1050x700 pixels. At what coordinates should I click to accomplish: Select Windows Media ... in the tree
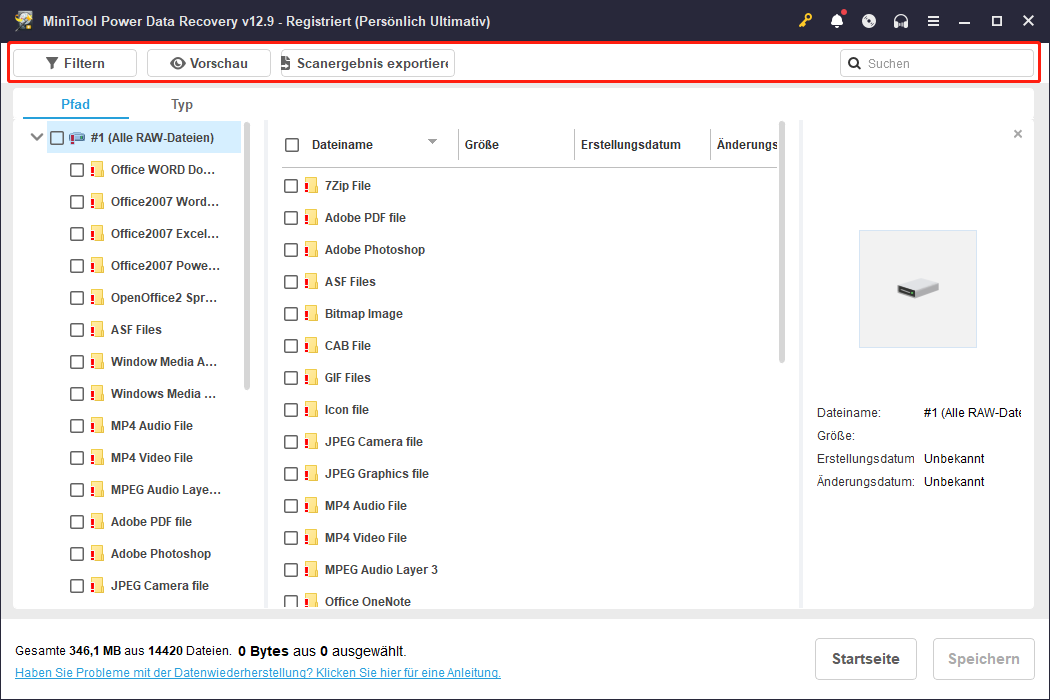point(163,394)
